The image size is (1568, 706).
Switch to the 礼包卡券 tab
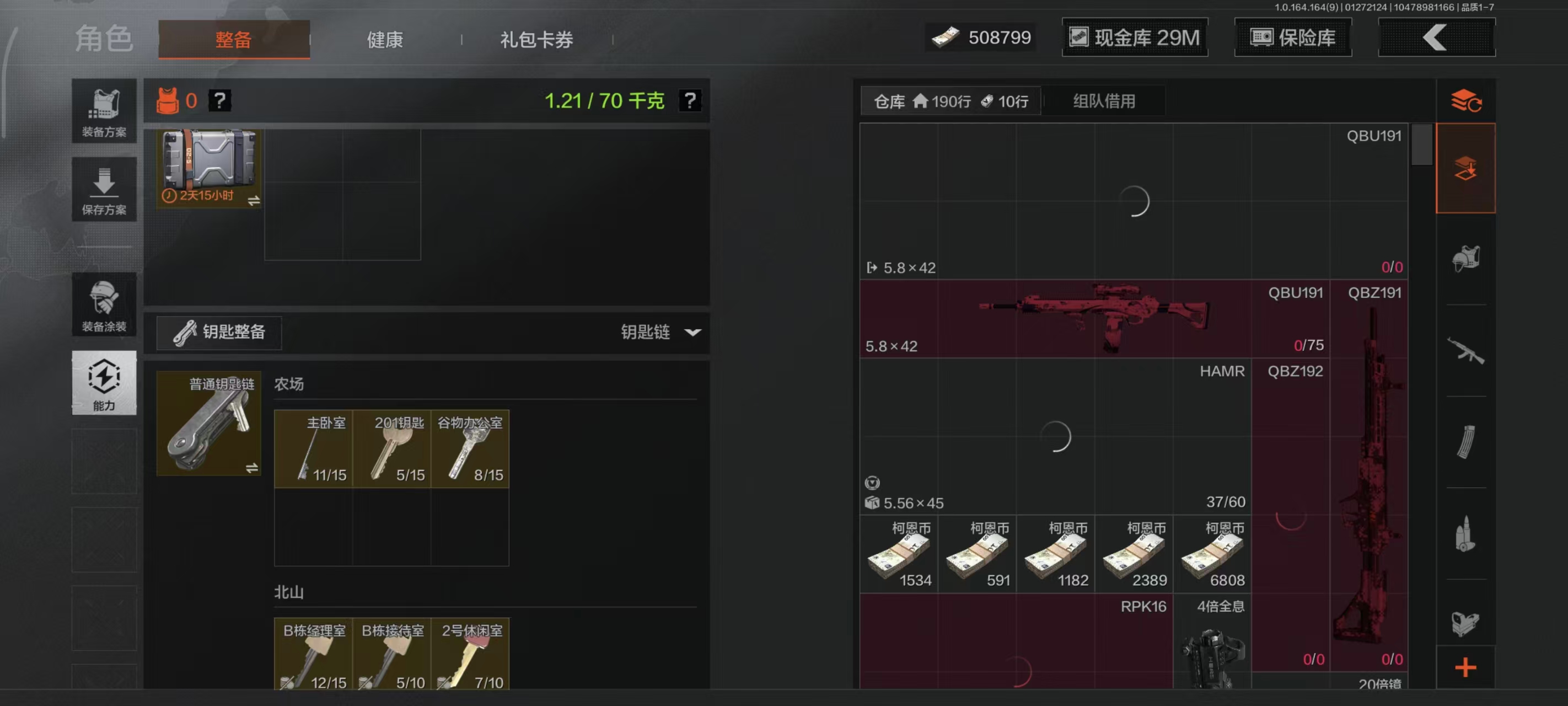536,40
